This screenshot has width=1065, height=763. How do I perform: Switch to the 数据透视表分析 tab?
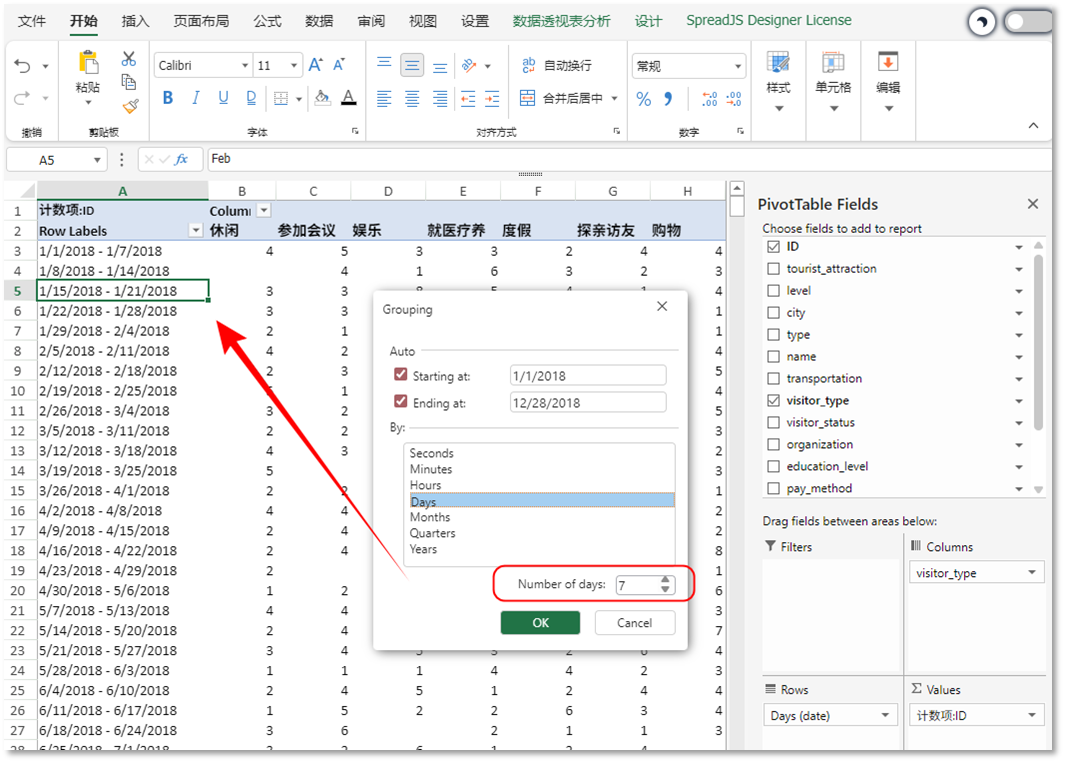[561, 21]
